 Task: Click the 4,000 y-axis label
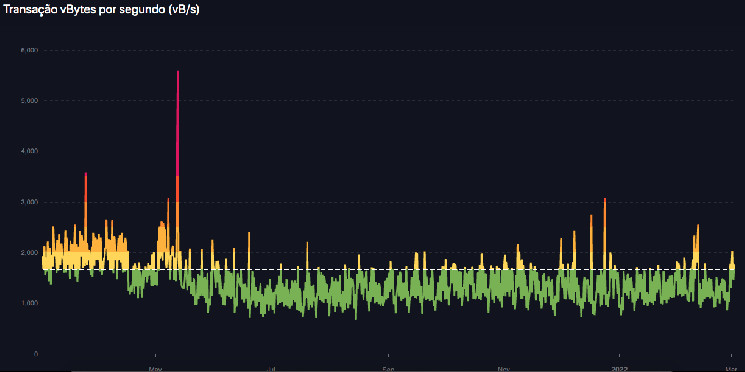(29, 151)
